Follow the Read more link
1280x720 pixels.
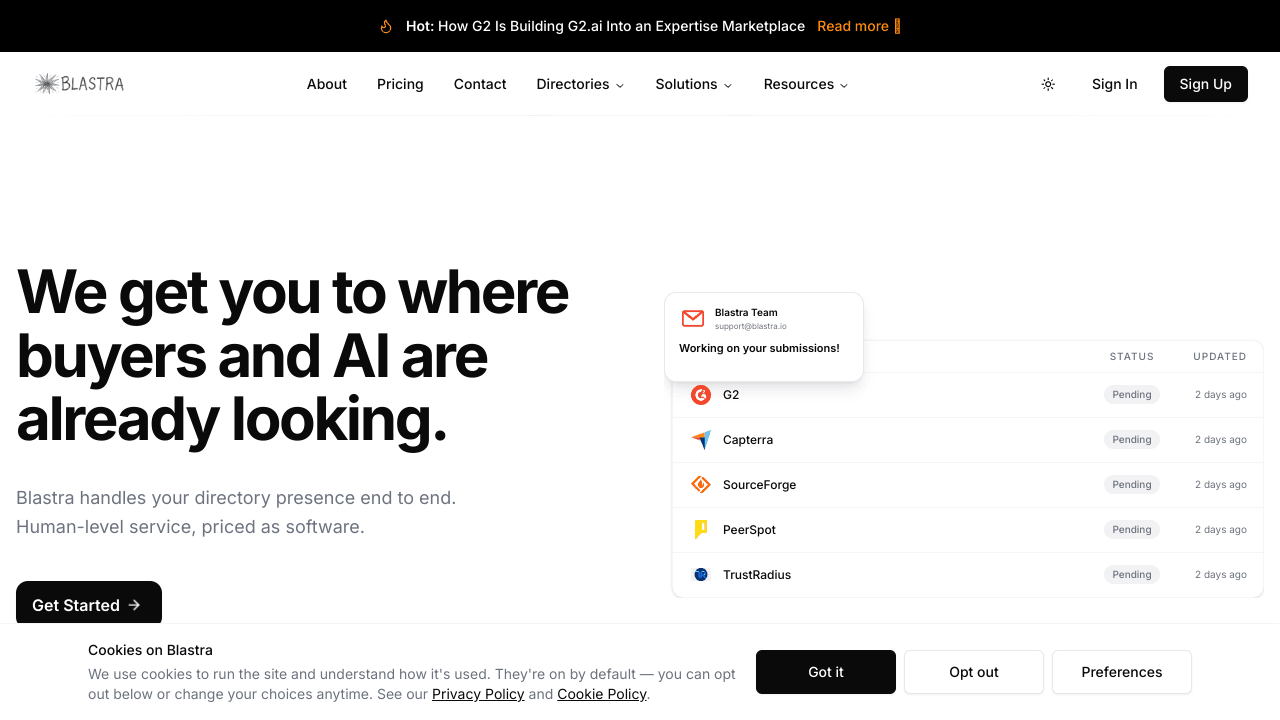pyautogui.click(x=859, y=26)
